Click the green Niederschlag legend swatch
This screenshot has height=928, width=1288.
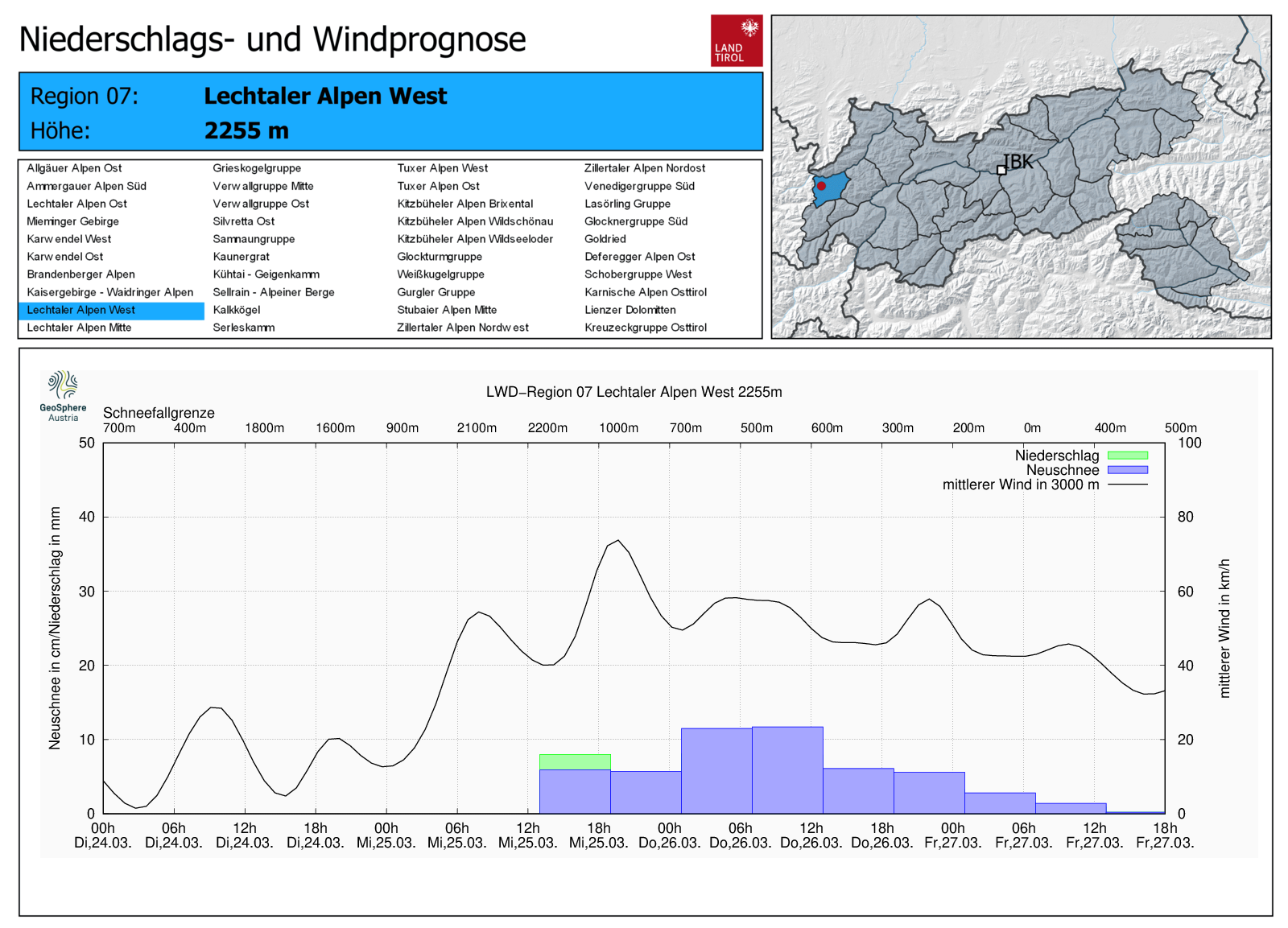[1127, 456]
